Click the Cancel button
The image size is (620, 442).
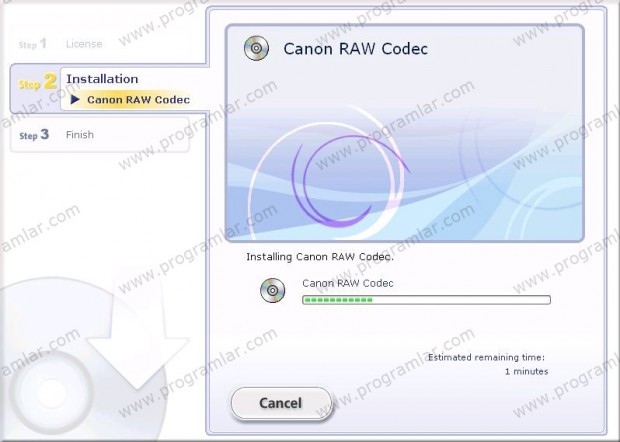pos(281,403)
